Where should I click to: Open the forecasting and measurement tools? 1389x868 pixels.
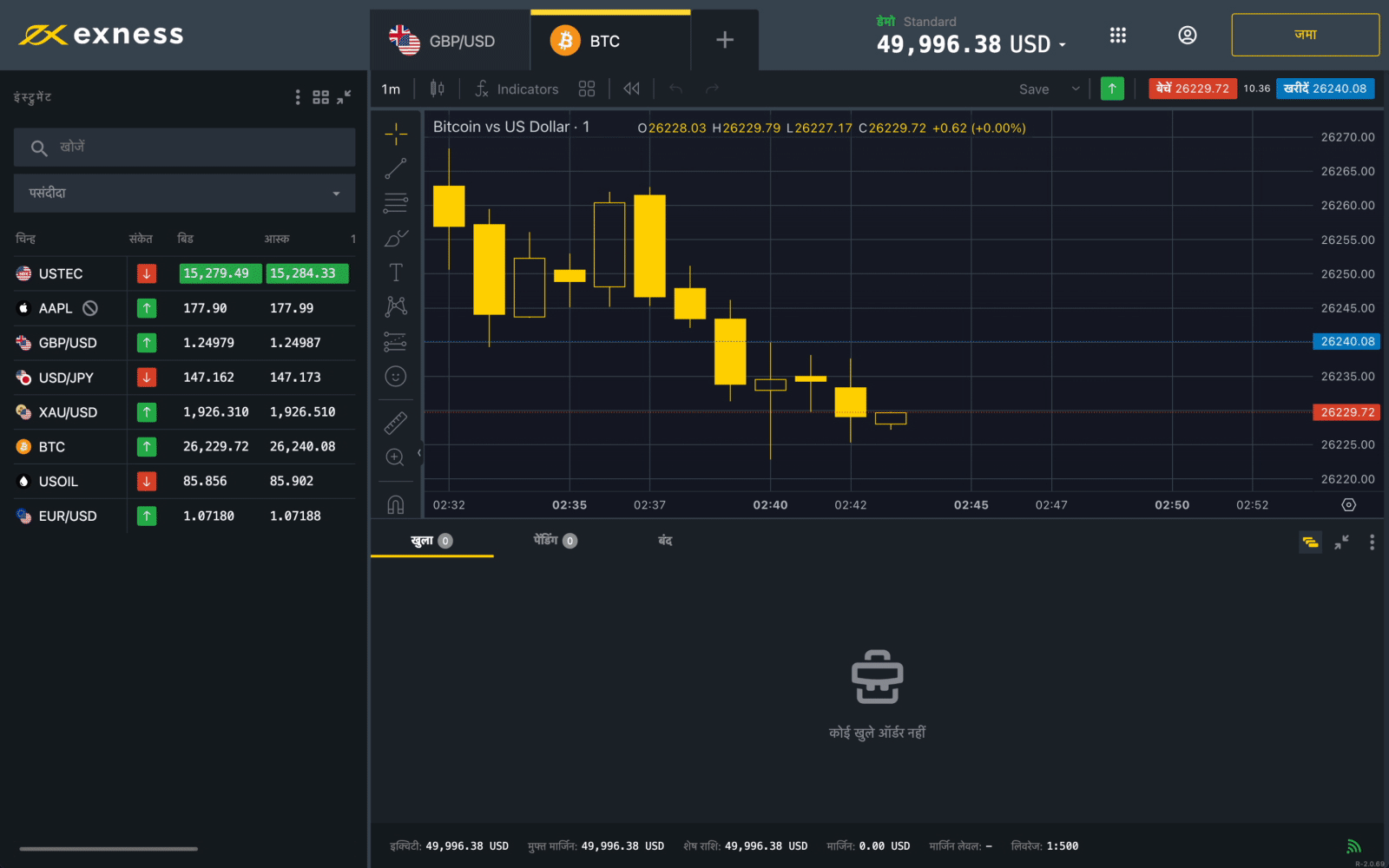[396, 341]
